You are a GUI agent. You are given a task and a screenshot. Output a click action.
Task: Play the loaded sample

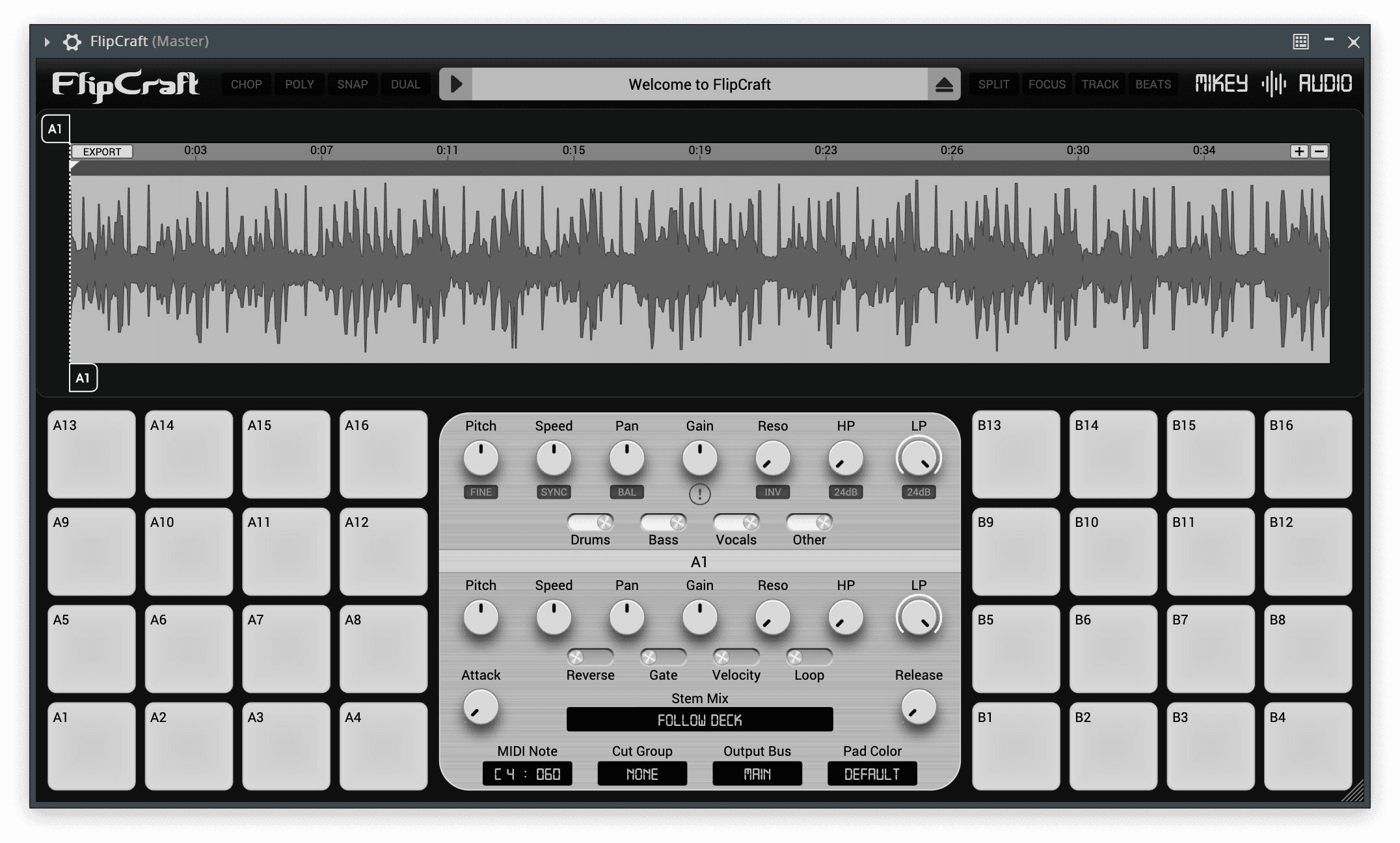click(x=456, y=84)
